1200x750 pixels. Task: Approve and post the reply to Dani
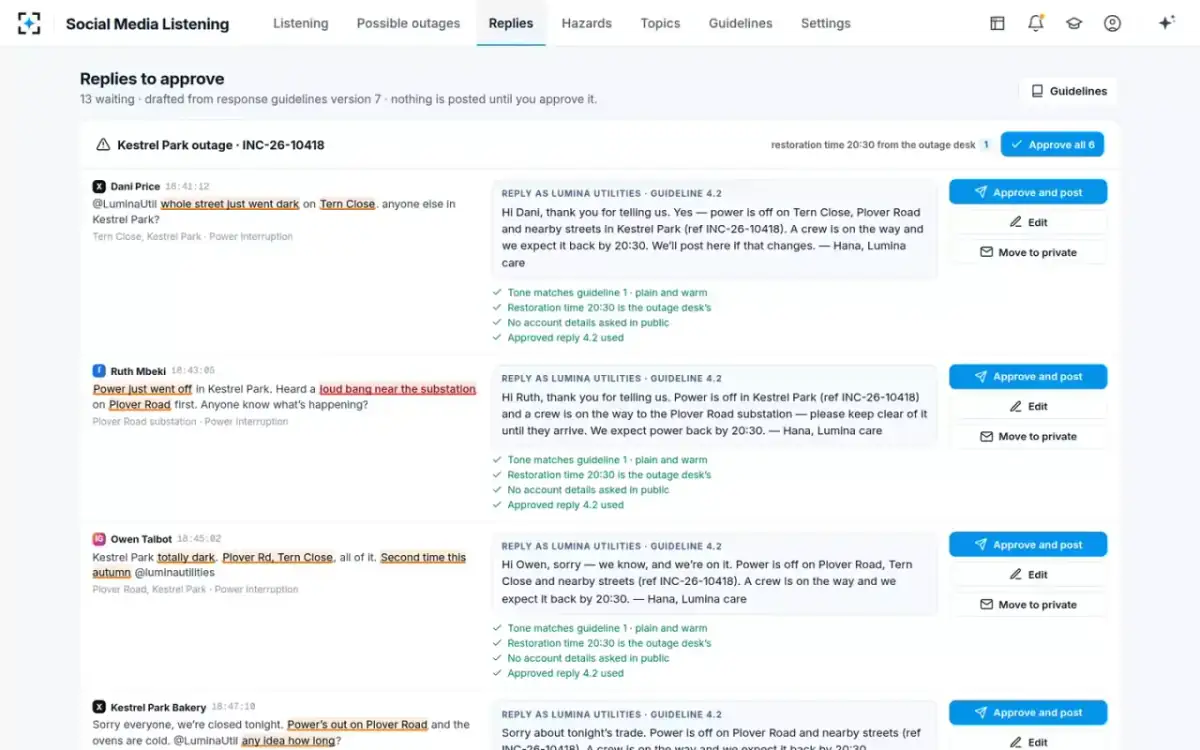[1028, 192]
